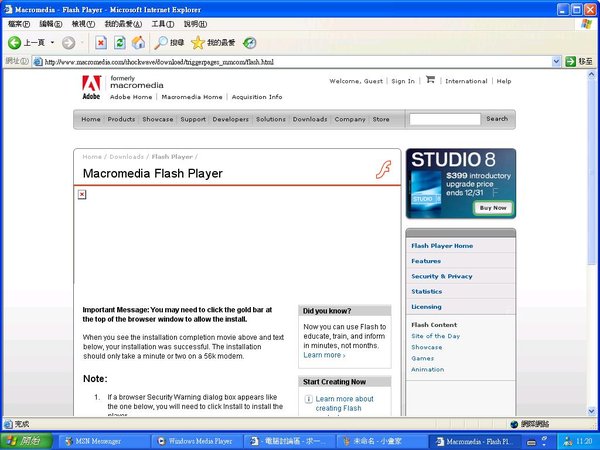Click the Internet zone globe in status bar
Viewport: 600px width, 450px height.
pos(514,424)
